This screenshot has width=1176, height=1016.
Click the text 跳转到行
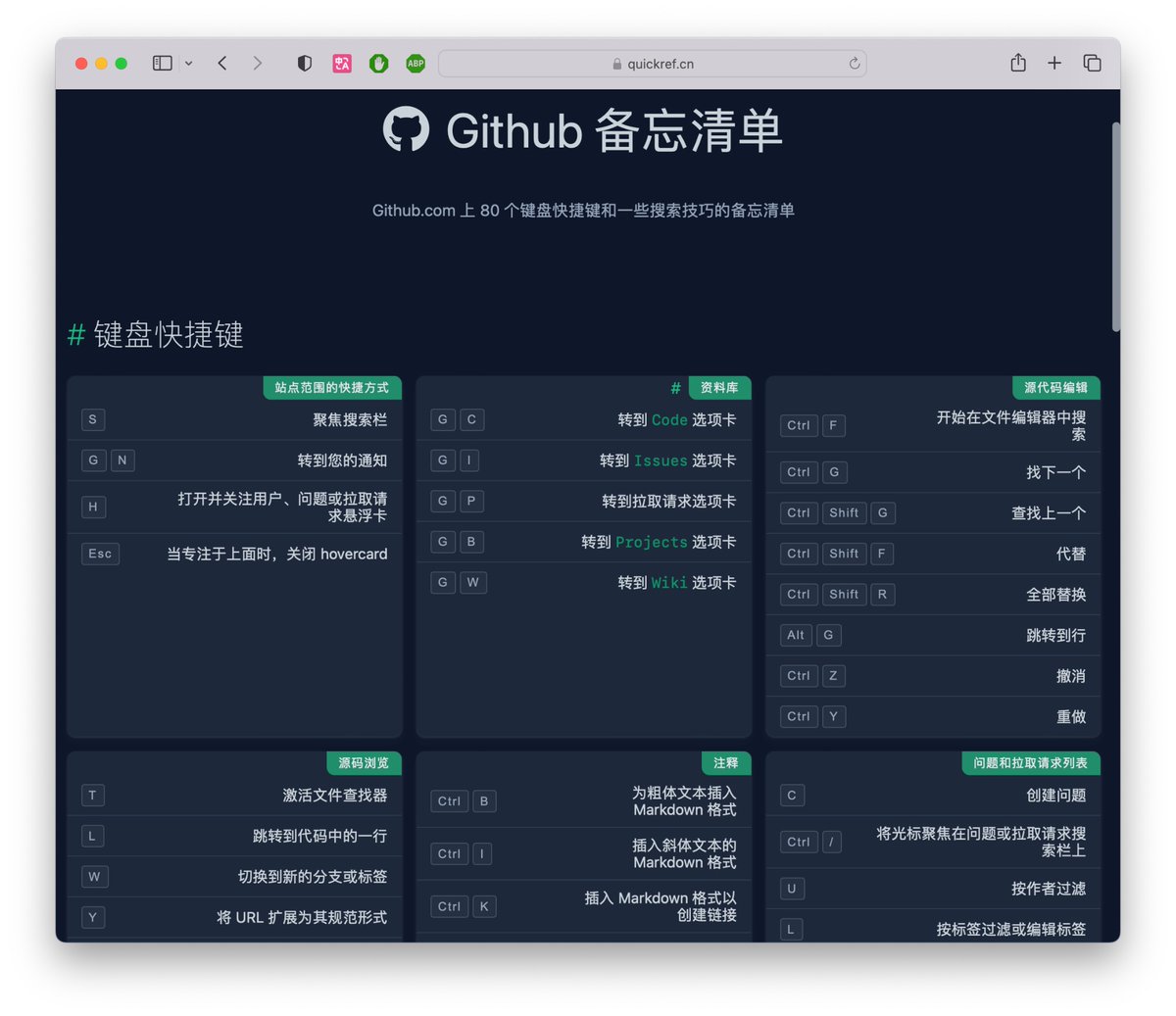1055,635
